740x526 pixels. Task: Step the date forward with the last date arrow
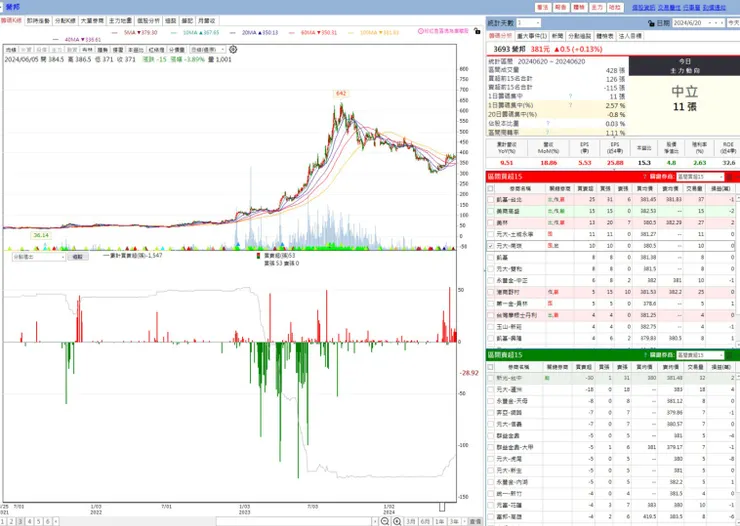pyautogui.click(x=722, y=23)
